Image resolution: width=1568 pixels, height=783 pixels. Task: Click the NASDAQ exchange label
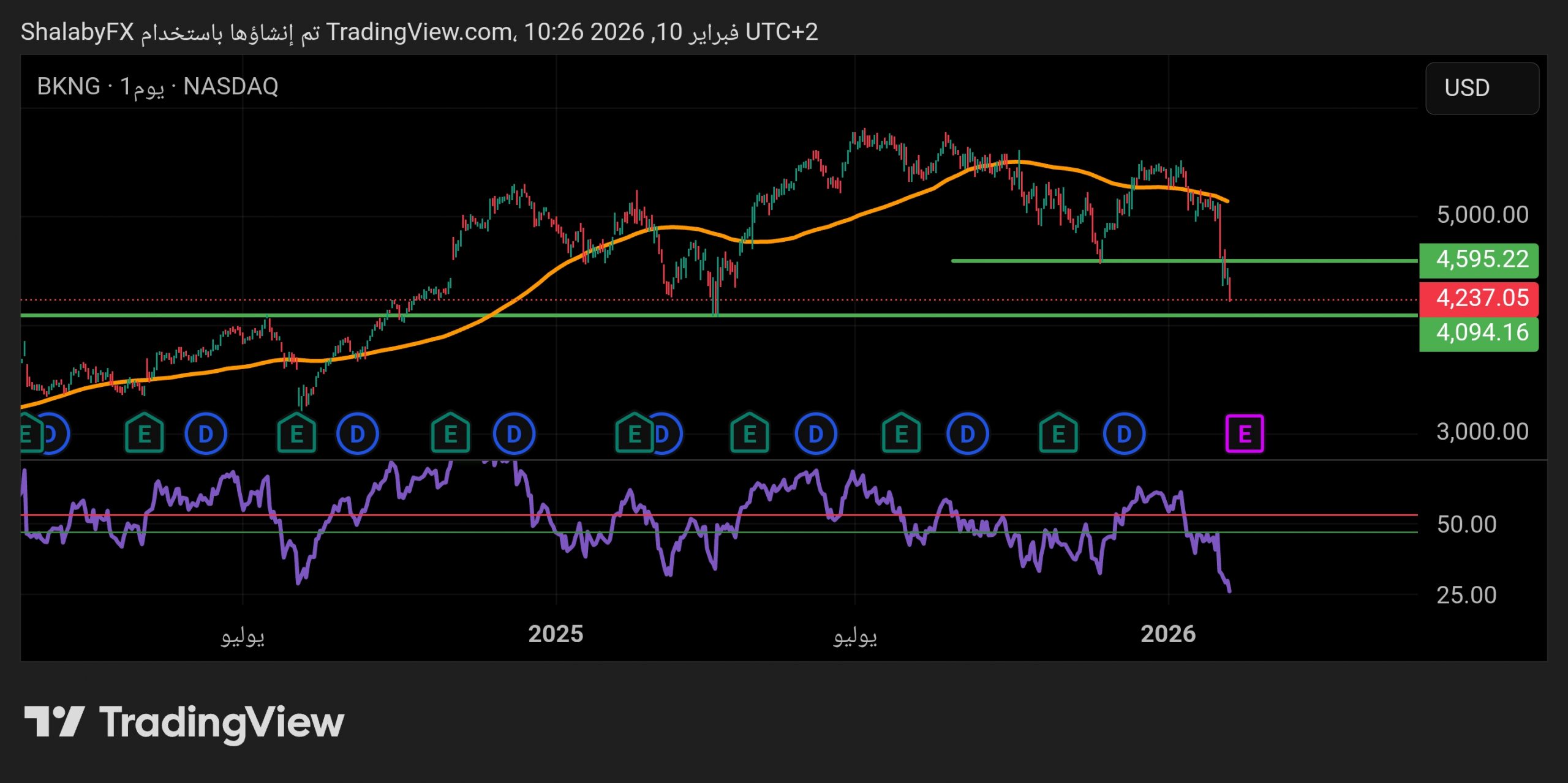[231, 86]
